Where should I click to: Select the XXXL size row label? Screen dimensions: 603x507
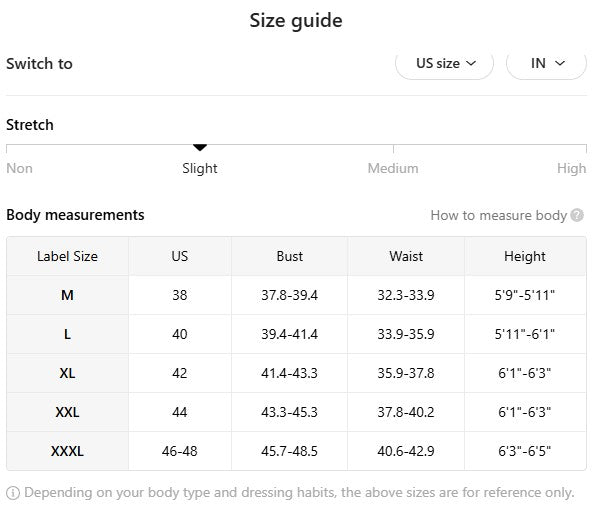click(67, 451)
